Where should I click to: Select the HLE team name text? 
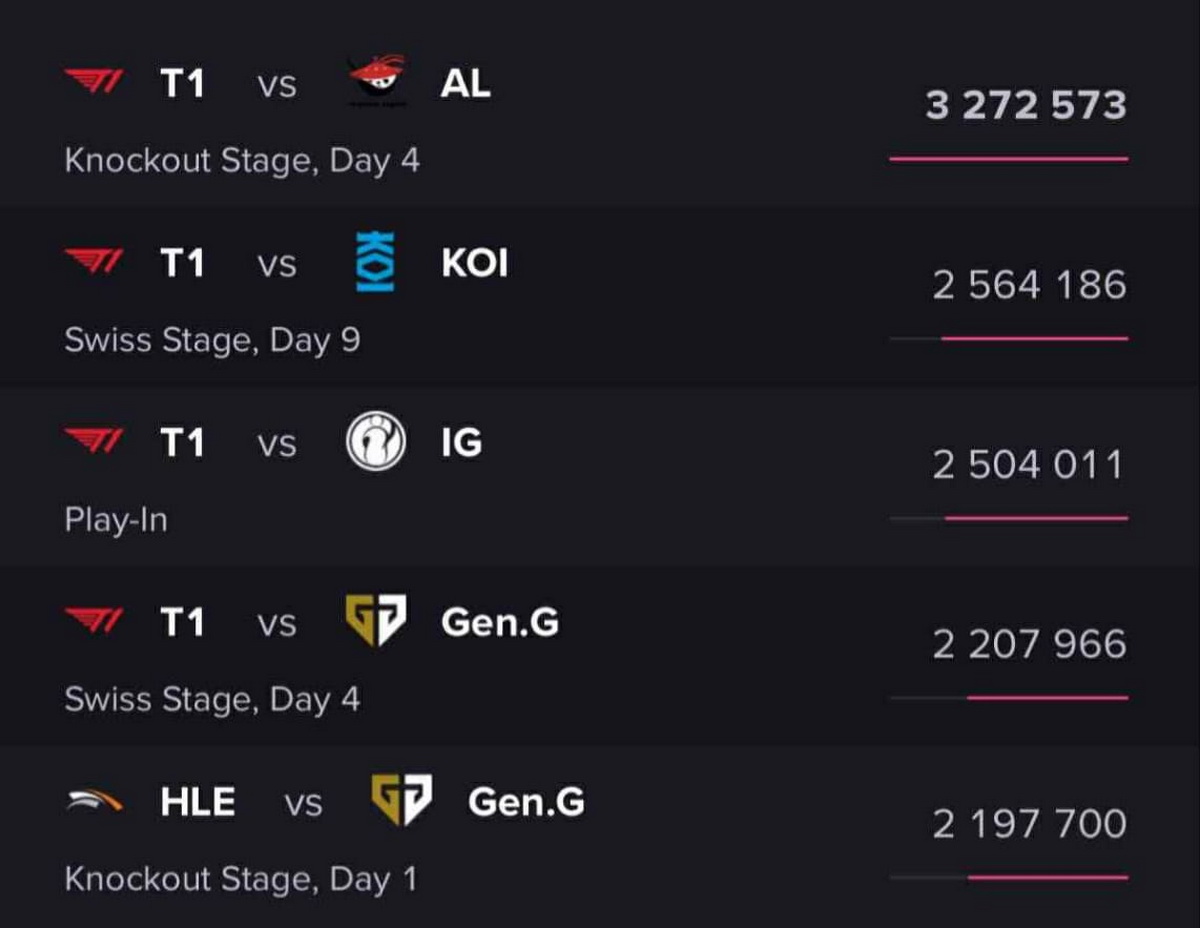click(197, 802)
